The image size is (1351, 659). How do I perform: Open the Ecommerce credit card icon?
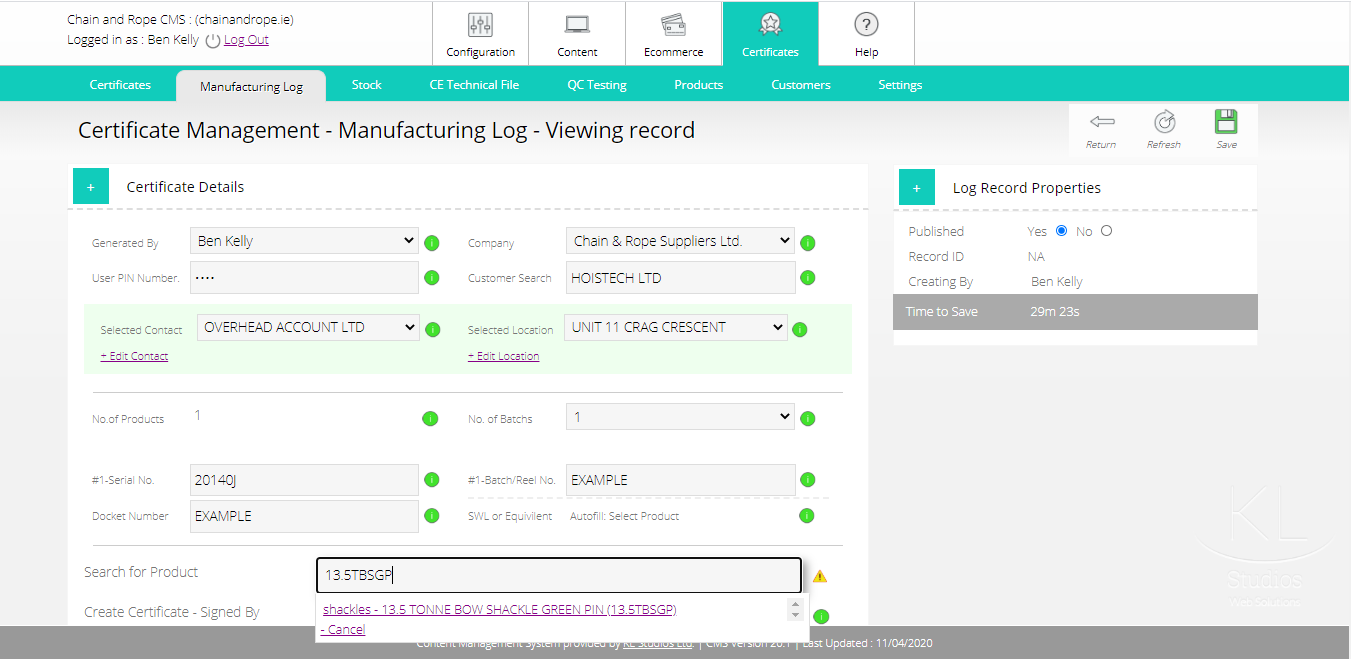[x=673, y=25]
